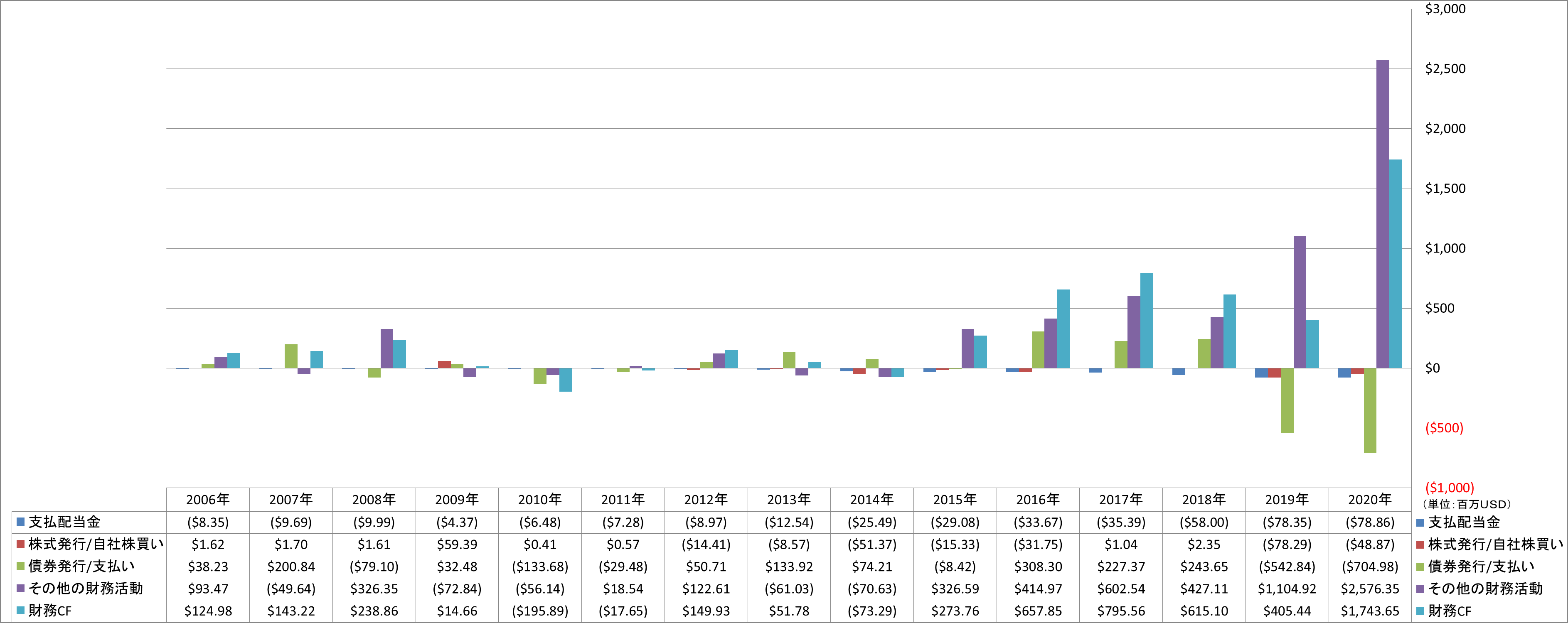The image size is (1568, 623).
Task: Select the 2008年 column header
Action: [x=374, y=500]
